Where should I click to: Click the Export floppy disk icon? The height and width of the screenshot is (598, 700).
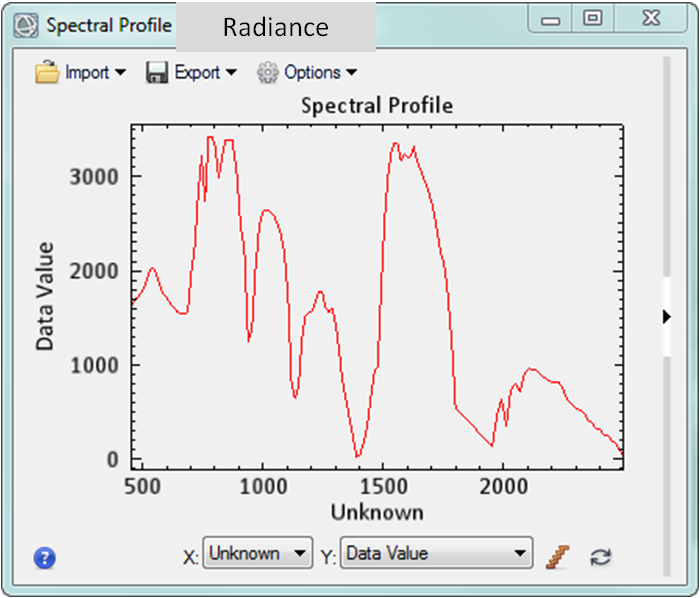click(157, 72)
